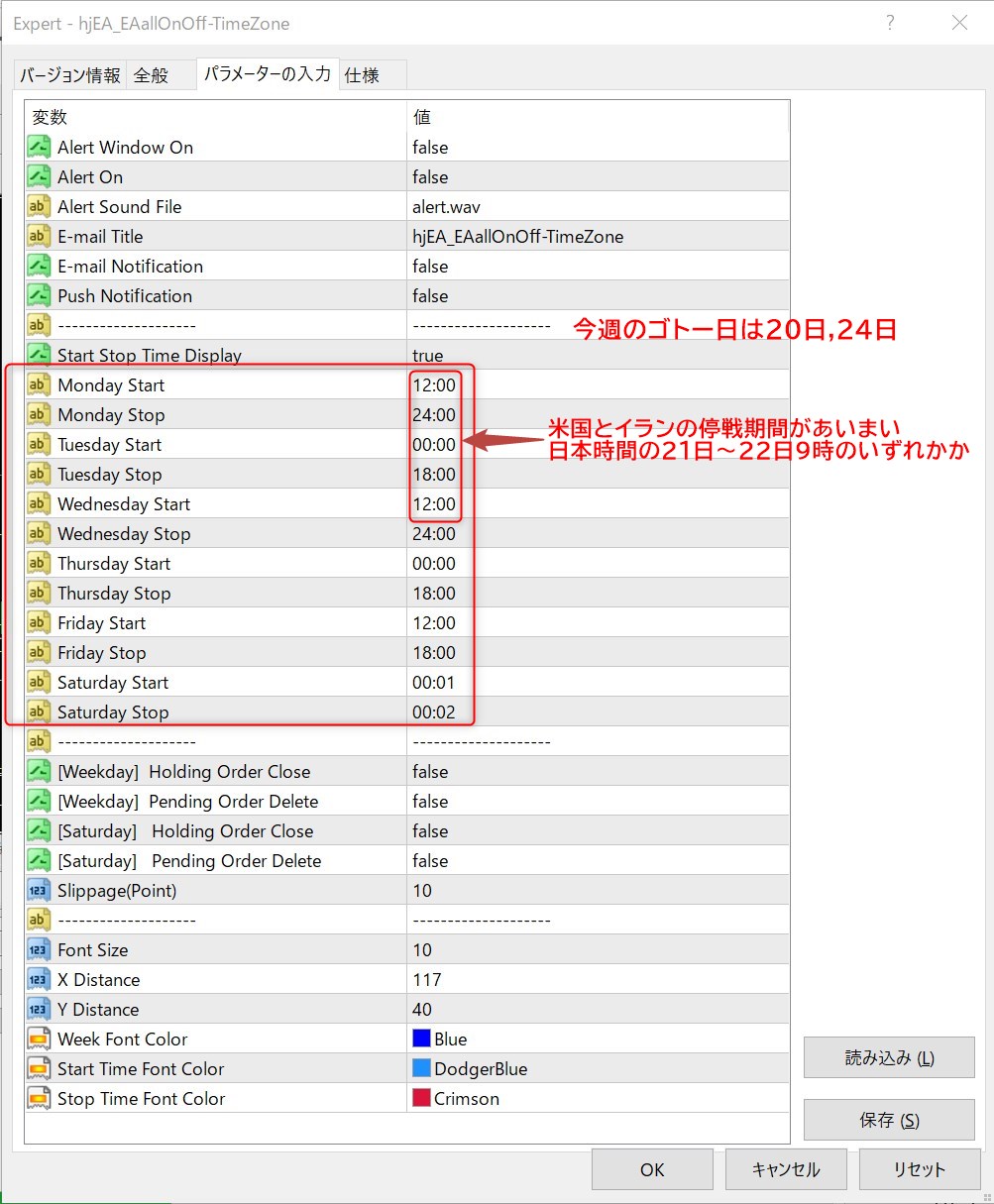Toggle the E-mail Notification false value

tap(430, 267)
